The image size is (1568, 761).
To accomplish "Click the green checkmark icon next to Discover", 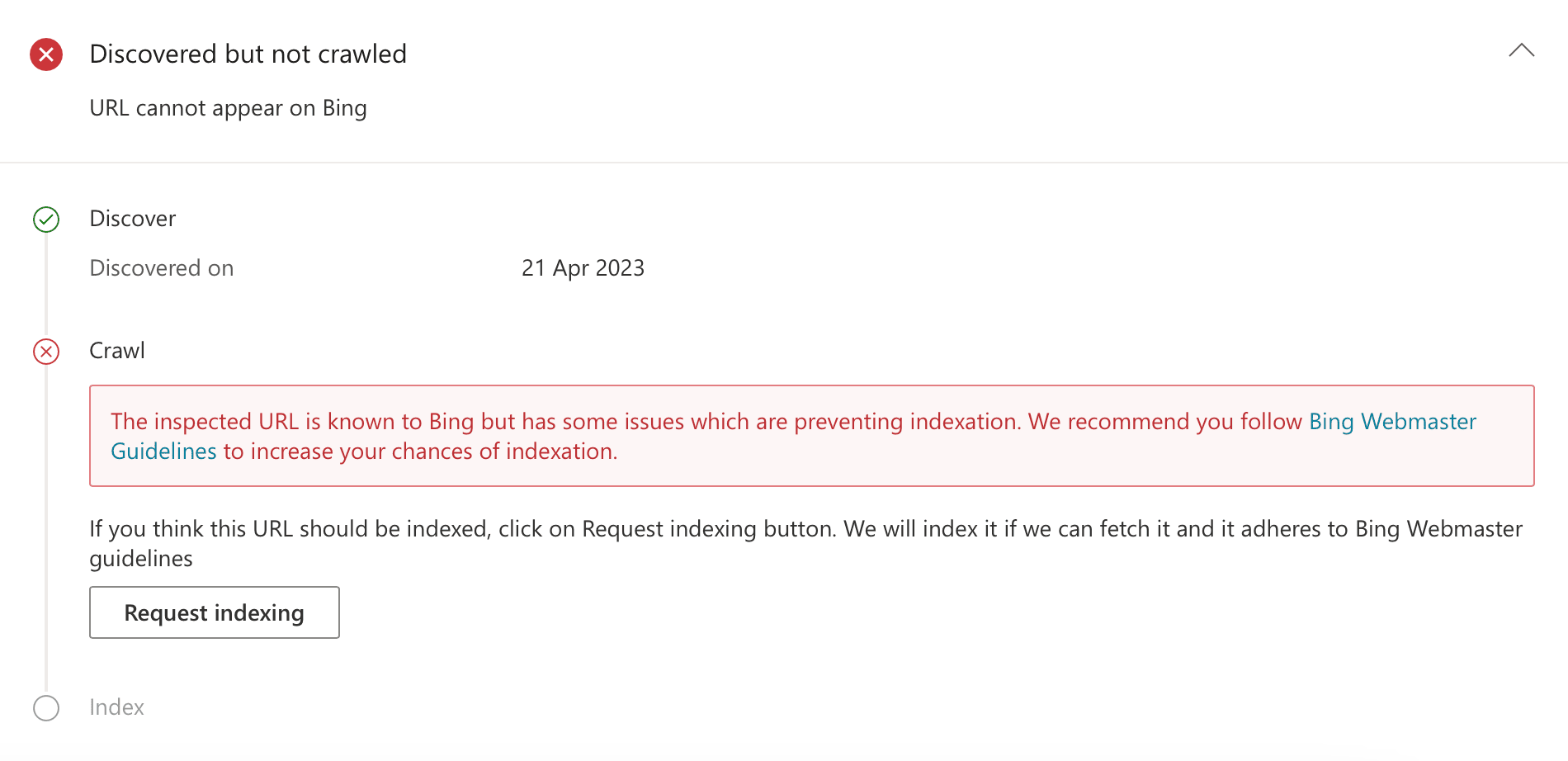I will click(x=46, y=220).
